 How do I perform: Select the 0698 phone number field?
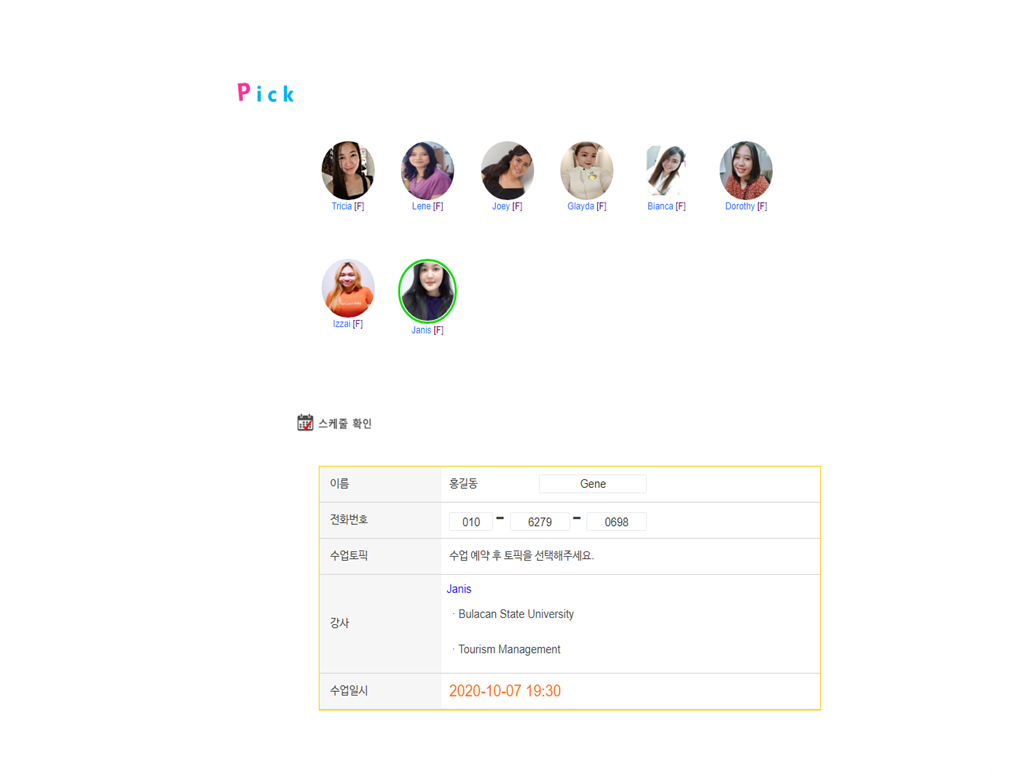click(x=616, y=521)
